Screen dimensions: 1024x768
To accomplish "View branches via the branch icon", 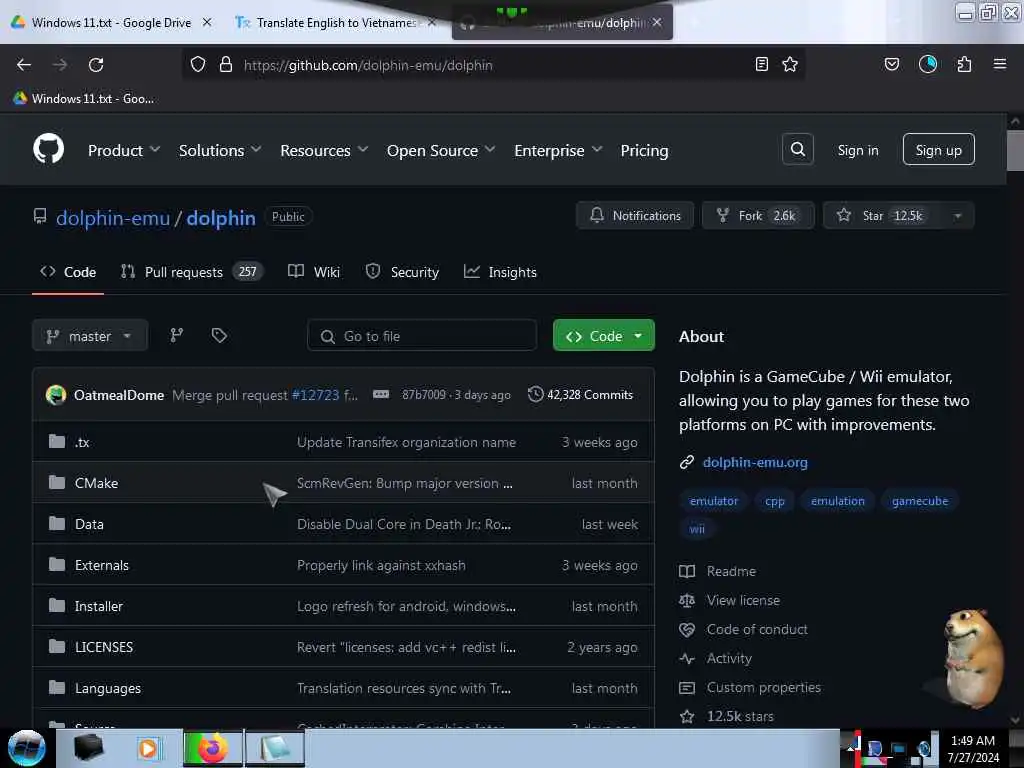I will pos(176,336).
